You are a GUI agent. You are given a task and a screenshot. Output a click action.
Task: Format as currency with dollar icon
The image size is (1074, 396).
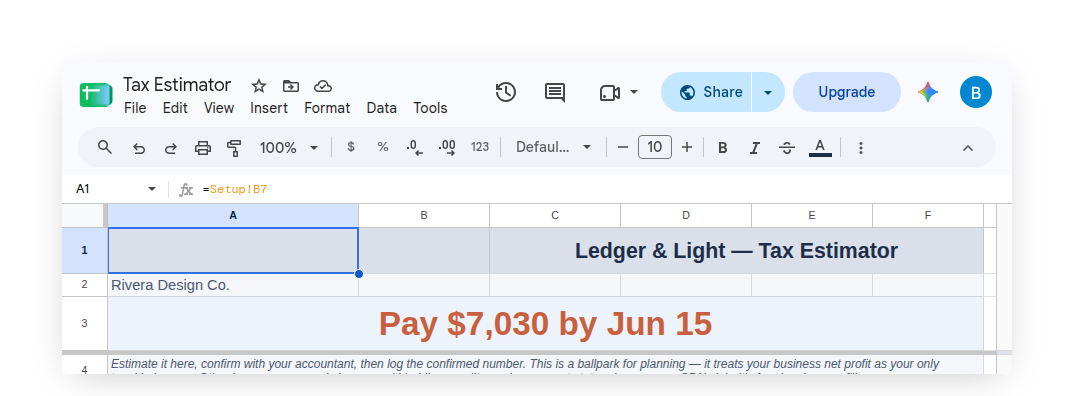[351, 147]
